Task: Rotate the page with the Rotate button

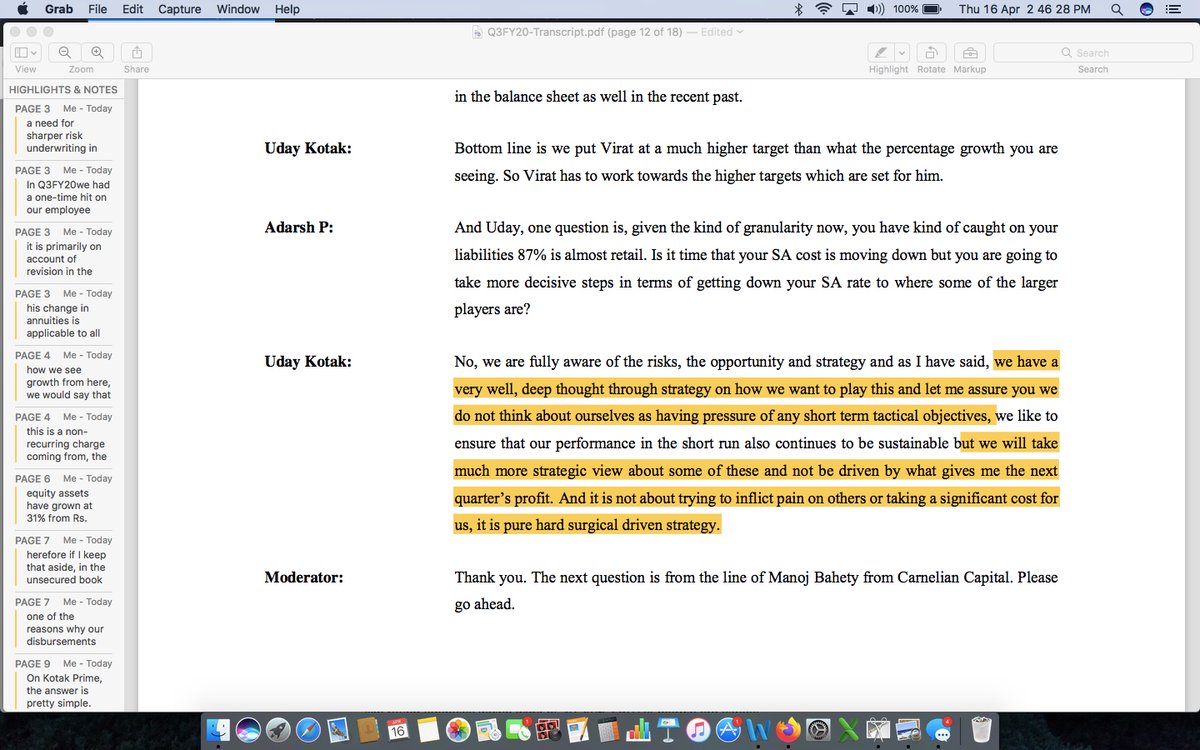Action: pyautogui.click(x=931, y=53)
